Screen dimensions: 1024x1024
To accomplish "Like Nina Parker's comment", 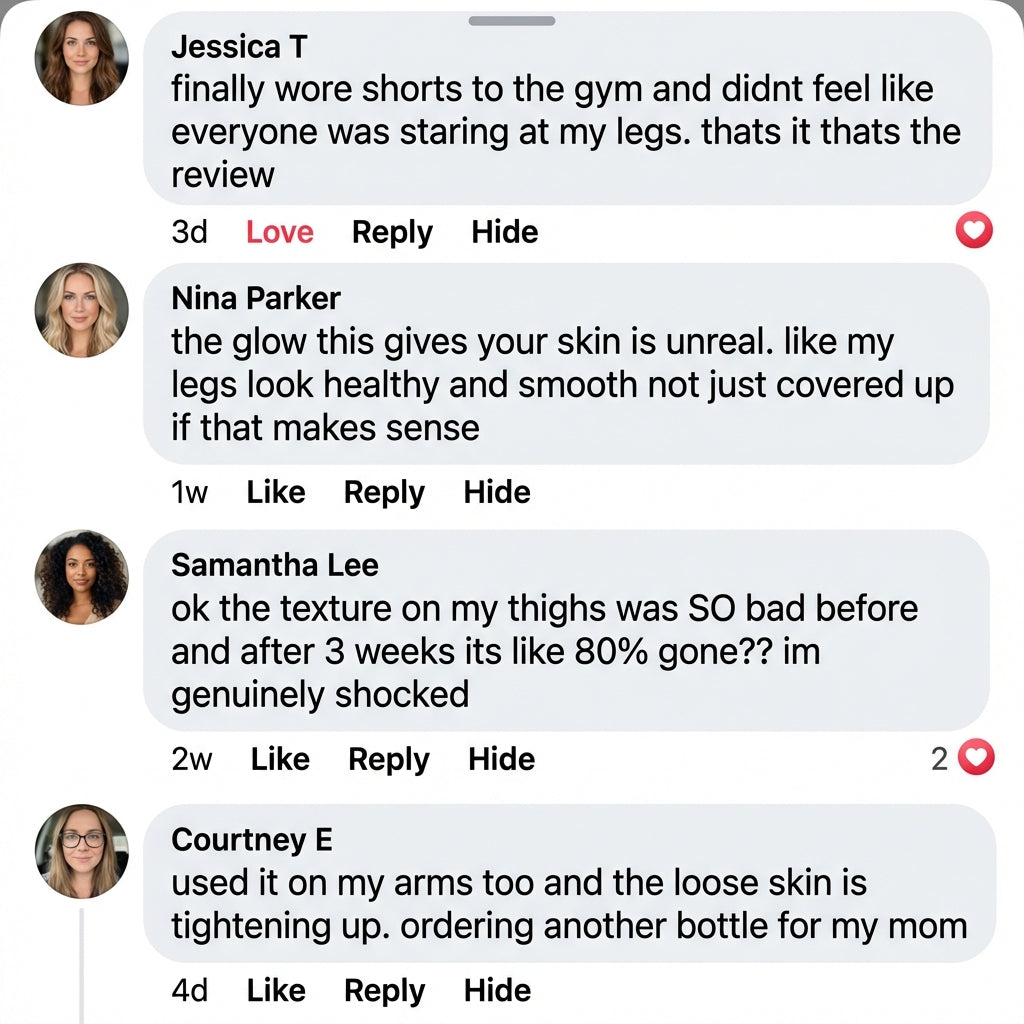I will tap(276, 492).
